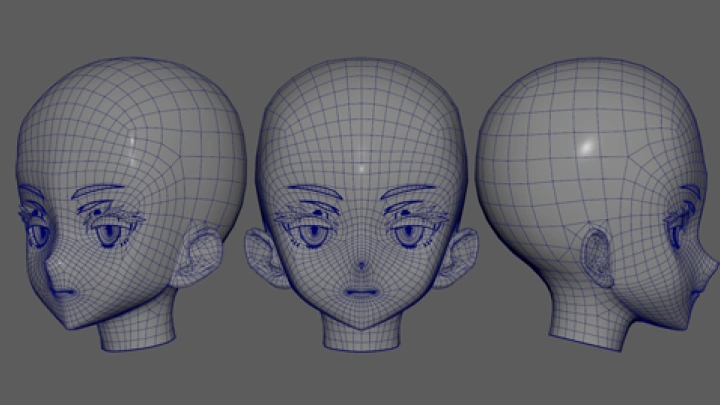Viewport: 720px width, 405px height.
Task: Select the front-facing head model in the center
Action: pyautogui.click(x=361, y=204)
